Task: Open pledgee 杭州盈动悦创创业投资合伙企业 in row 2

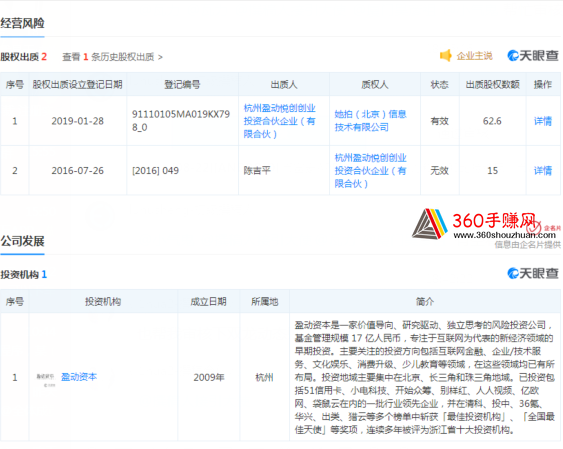Action: pyautogui.click(x=370, y=170)
